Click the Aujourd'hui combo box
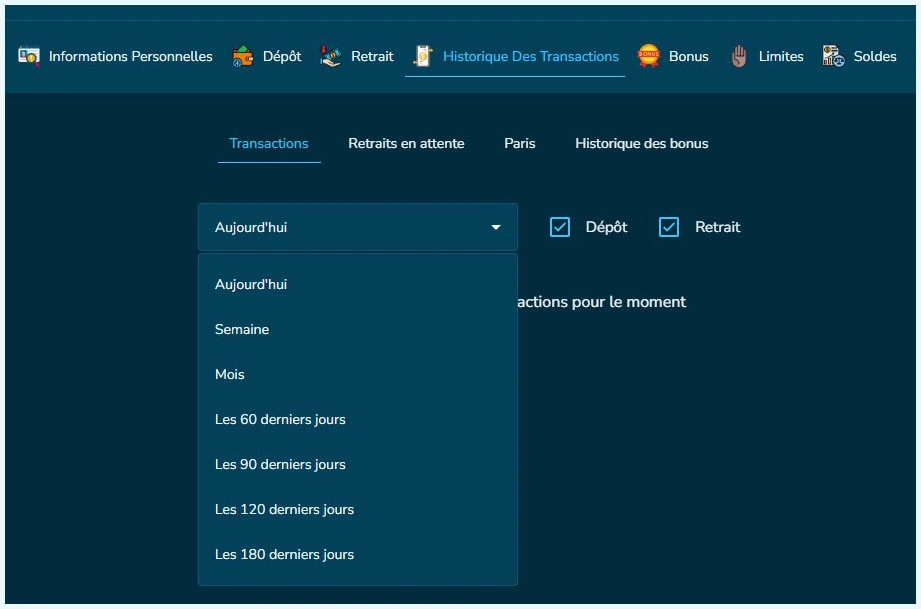Screen dimensions: 921x609 tap(358, 227)
